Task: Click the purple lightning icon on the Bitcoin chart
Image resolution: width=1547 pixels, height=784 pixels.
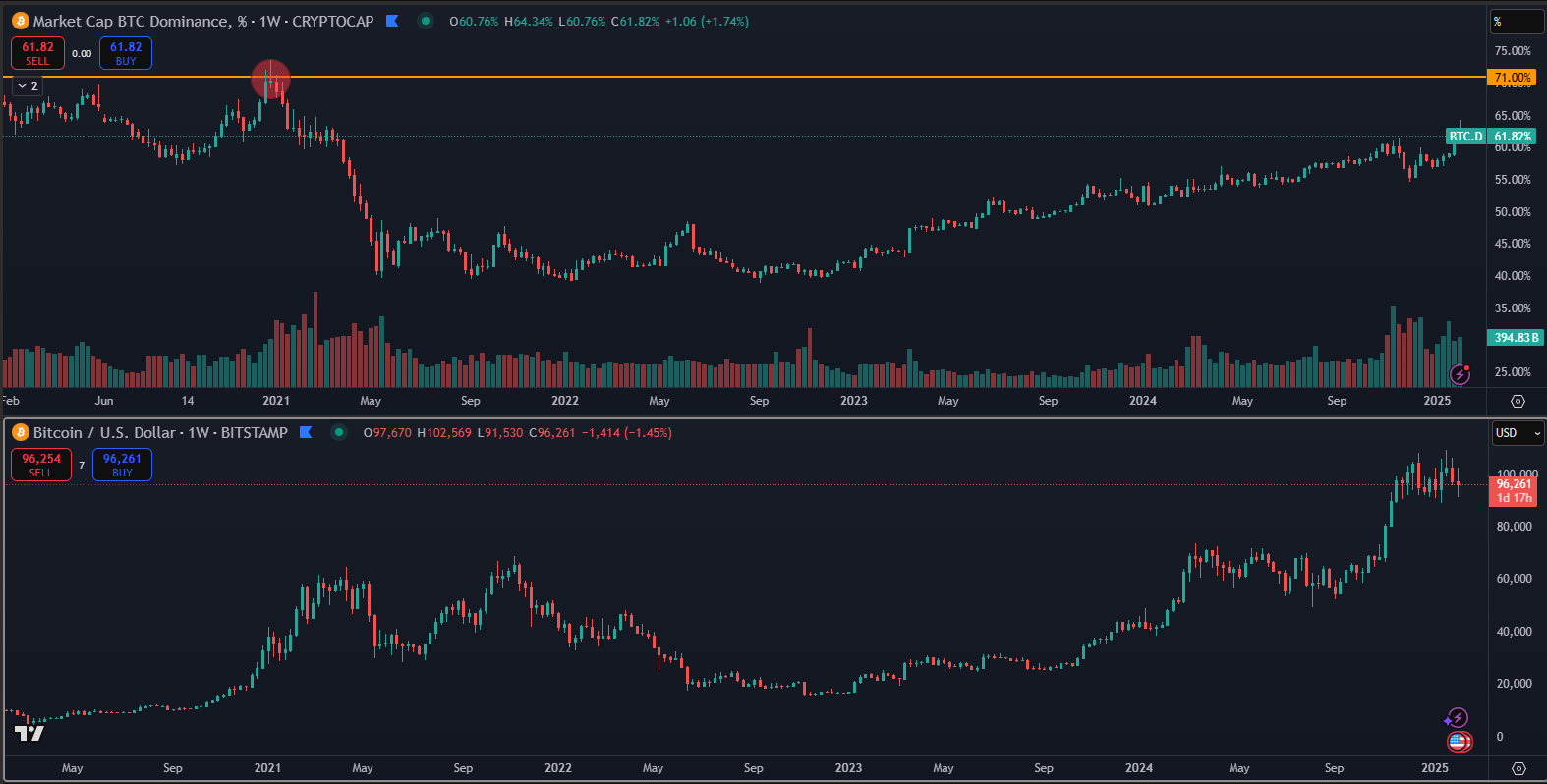Action: [x=1457, y=718]
